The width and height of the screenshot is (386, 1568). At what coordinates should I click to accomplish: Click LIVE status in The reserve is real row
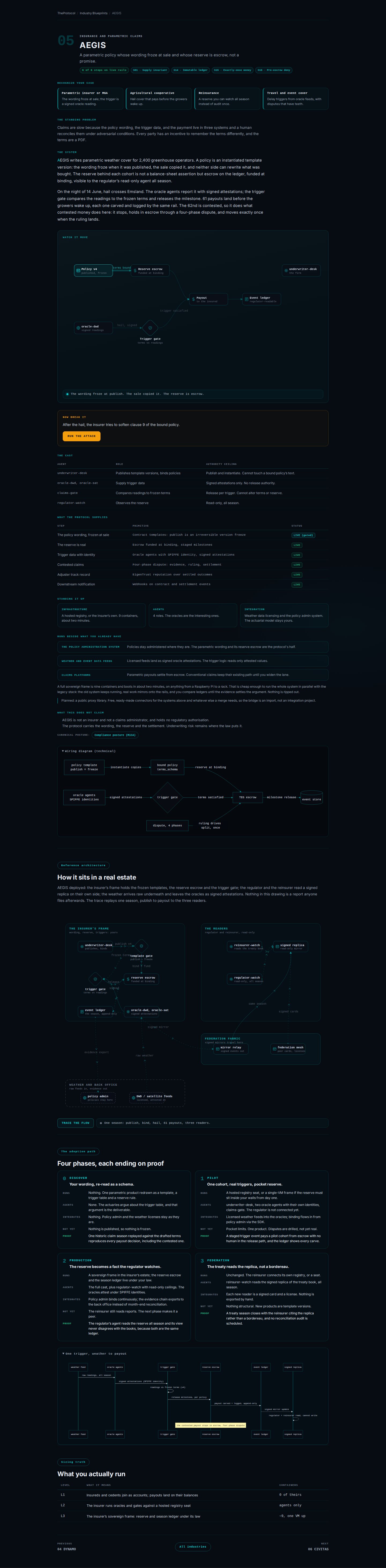pos(297,545)
